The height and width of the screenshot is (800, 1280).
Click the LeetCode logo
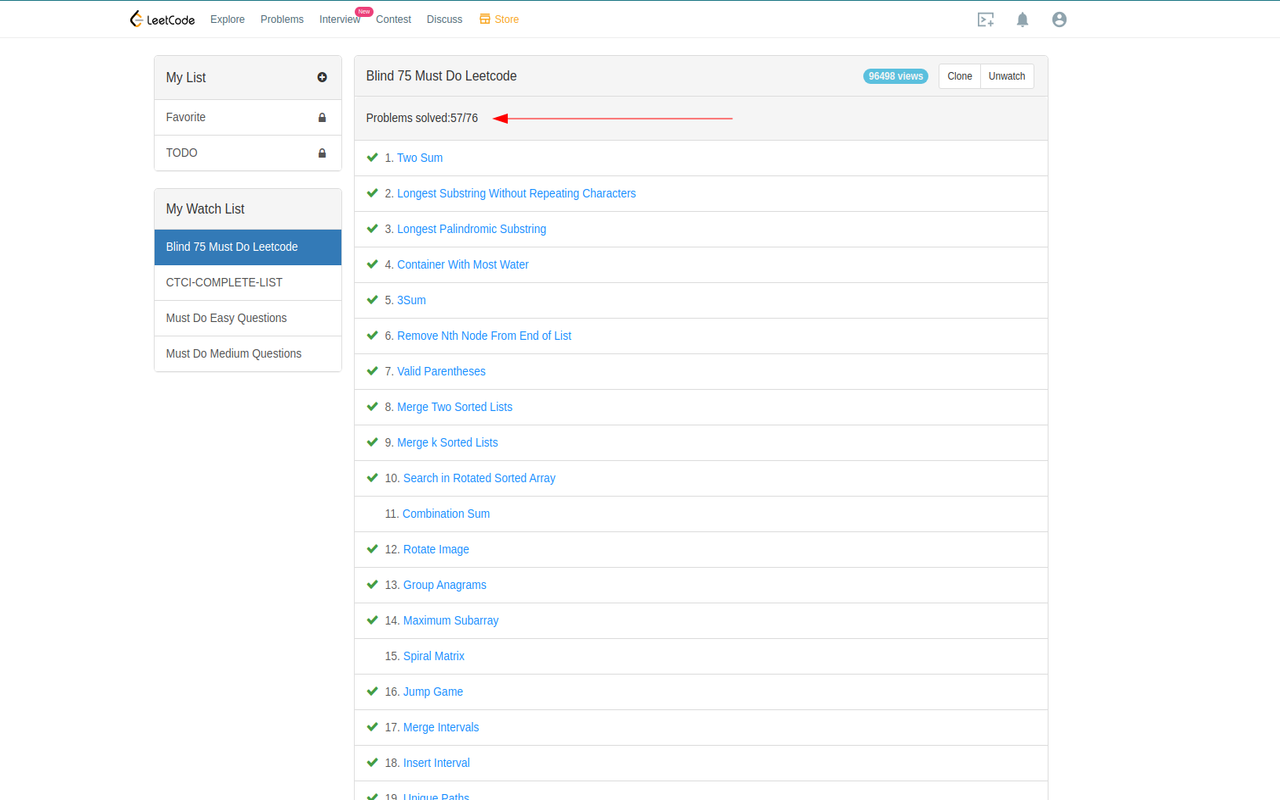click(x=161, y=18)
